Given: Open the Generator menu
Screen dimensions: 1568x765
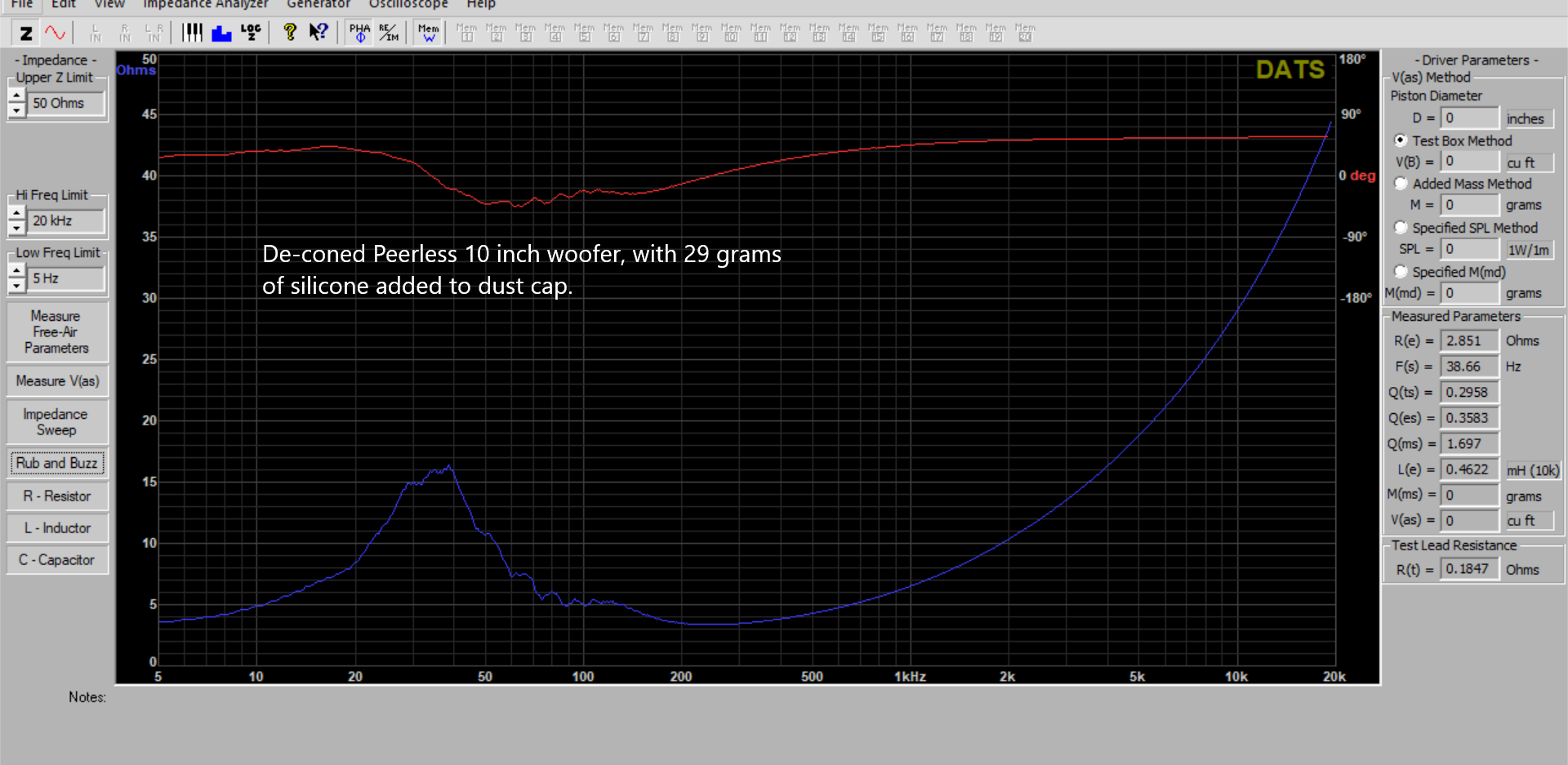Looking at the screenshot, I should point(318,4).
